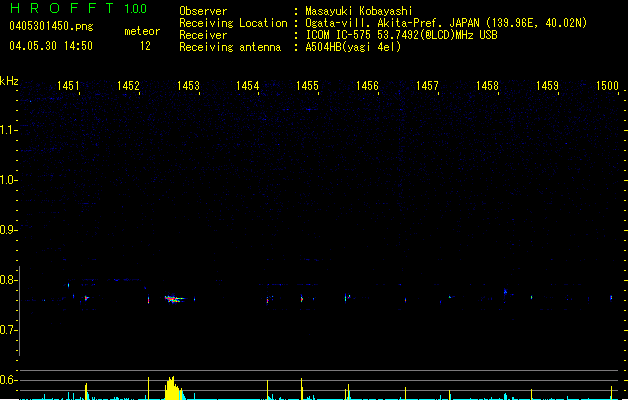Click the 0.8 kHz frequency axis label
The image size is (629, 400).
pos(8,280)
